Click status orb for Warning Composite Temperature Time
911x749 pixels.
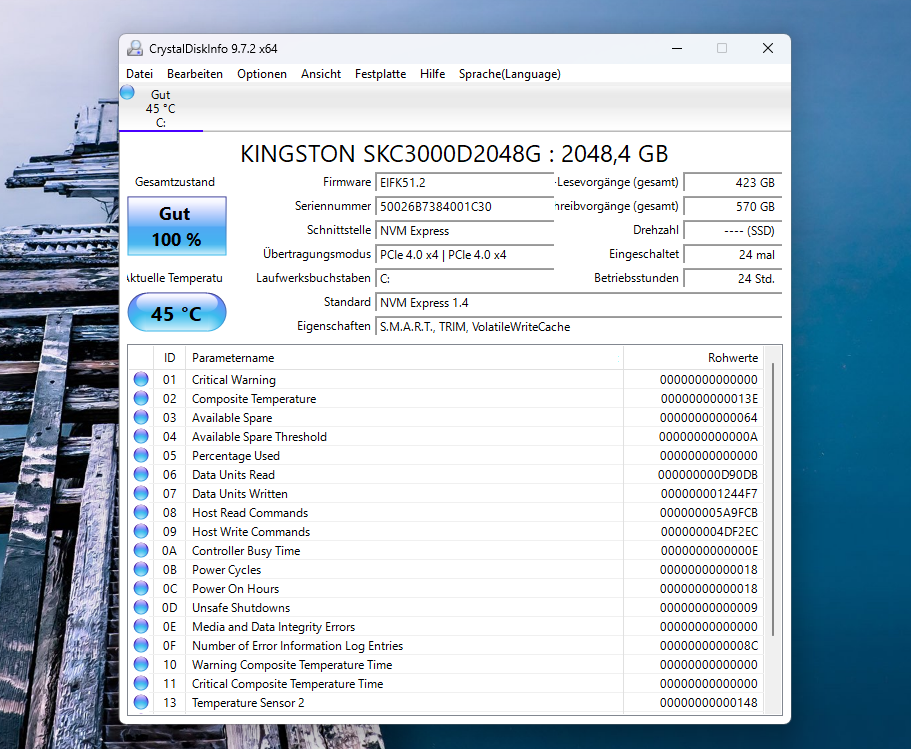tap(141, 664)
